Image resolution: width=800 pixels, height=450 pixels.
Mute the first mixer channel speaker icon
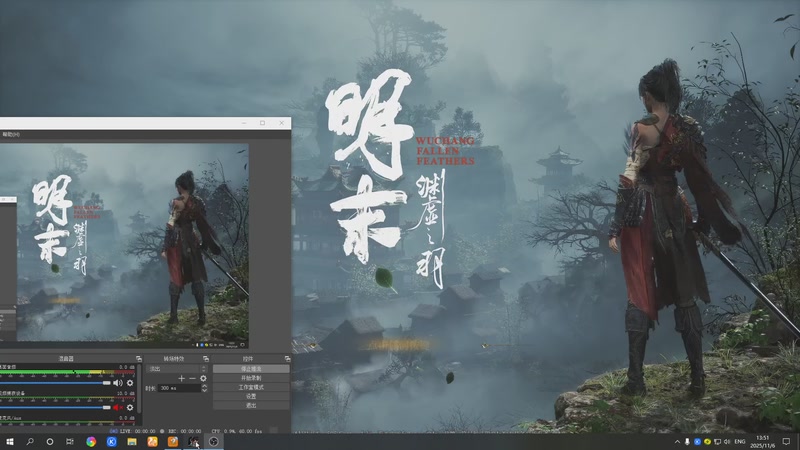(117, 383)
